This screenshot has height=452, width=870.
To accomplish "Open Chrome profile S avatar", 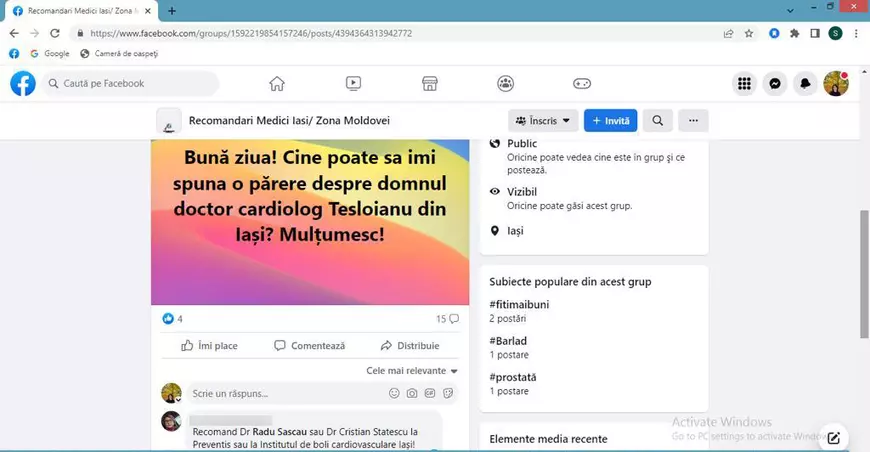I will (835, 33).
